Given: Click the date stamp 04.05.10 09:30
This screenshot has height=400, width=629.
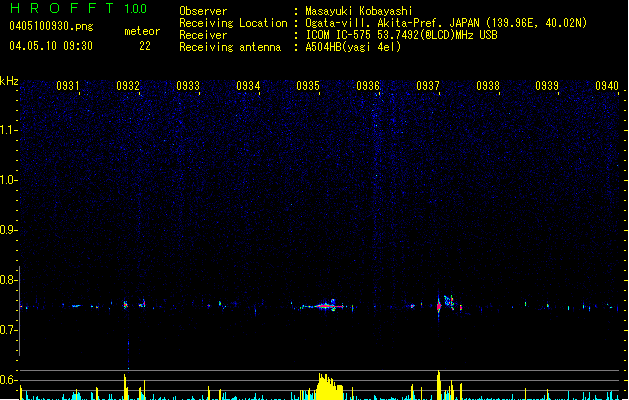Looking at the screenshot, I should [x=51, y=46].
